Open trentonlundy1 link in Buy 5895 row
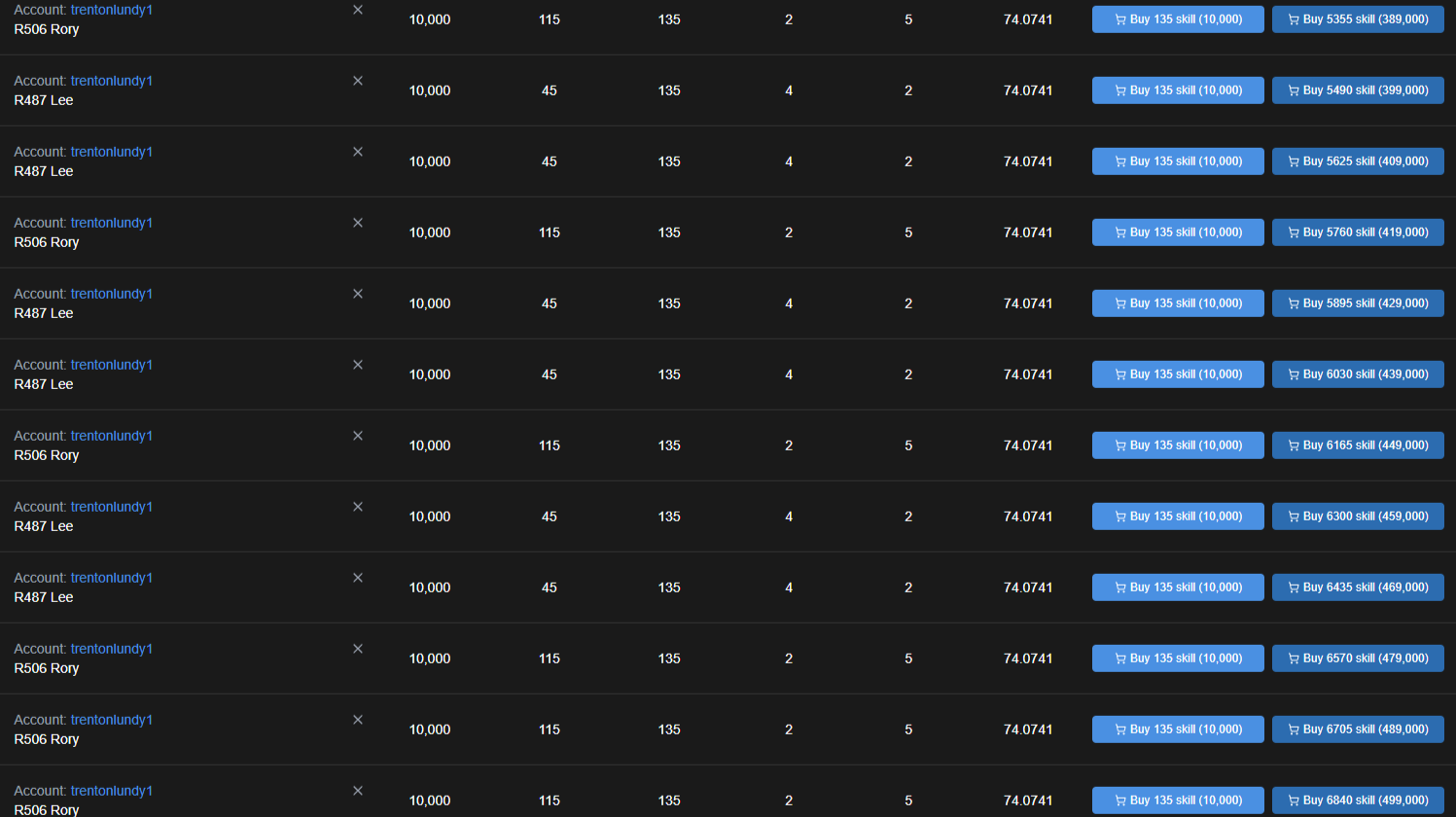1456x817 pixels. [x=112, y=294]
